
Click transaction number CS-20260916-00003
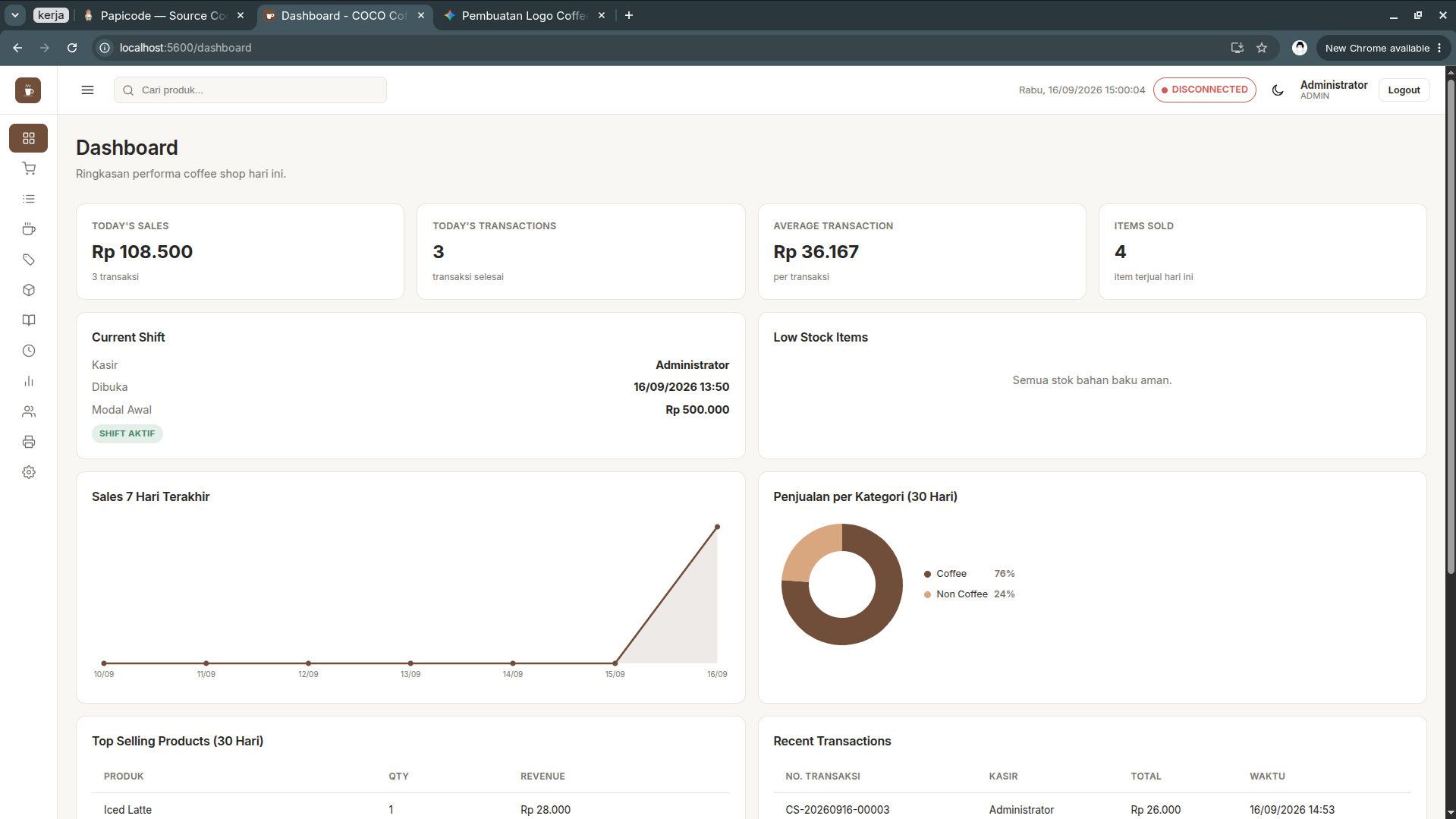(837, 810)
